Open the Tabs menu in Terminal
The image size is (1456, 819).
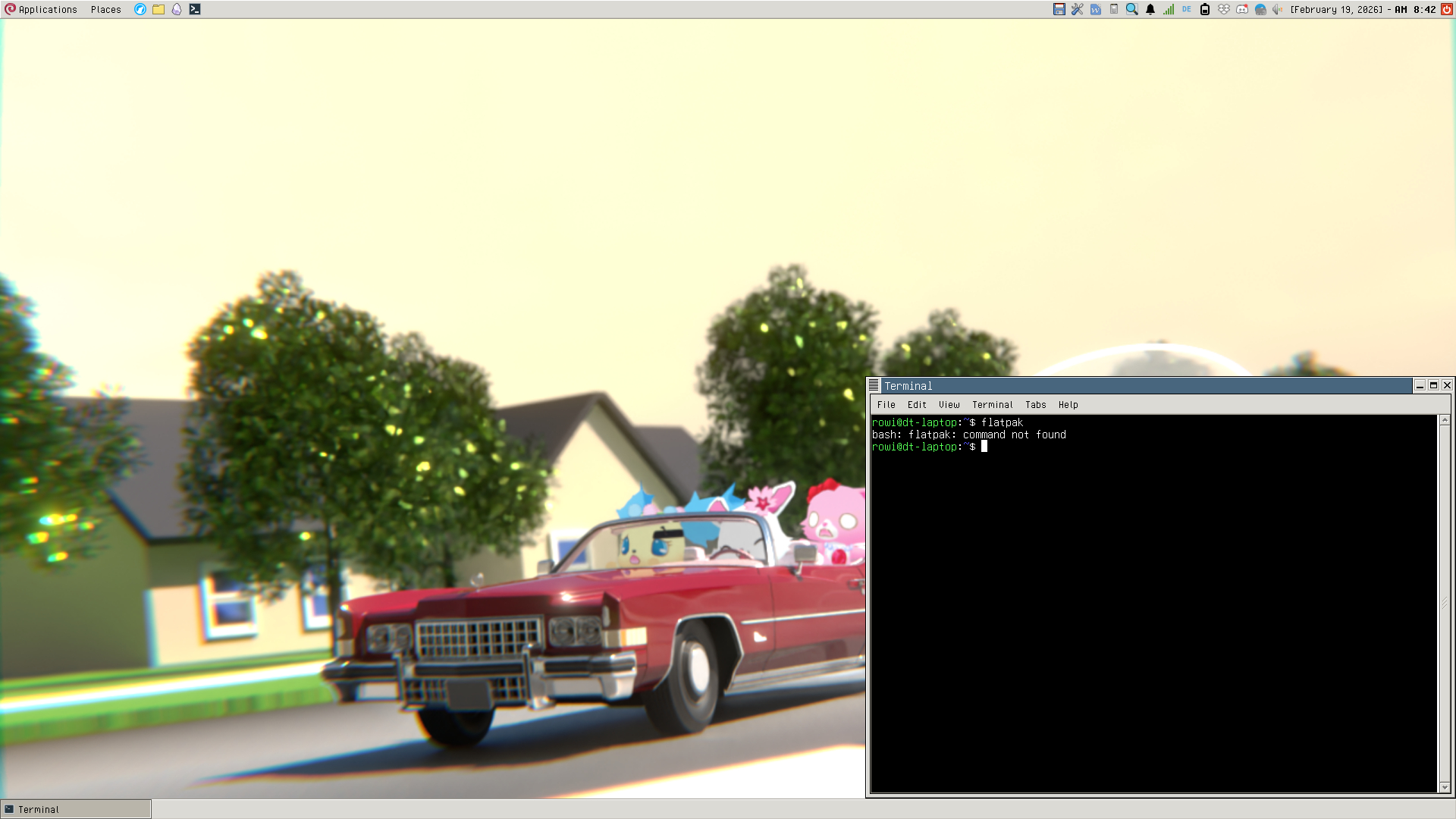pos(1035,405)
